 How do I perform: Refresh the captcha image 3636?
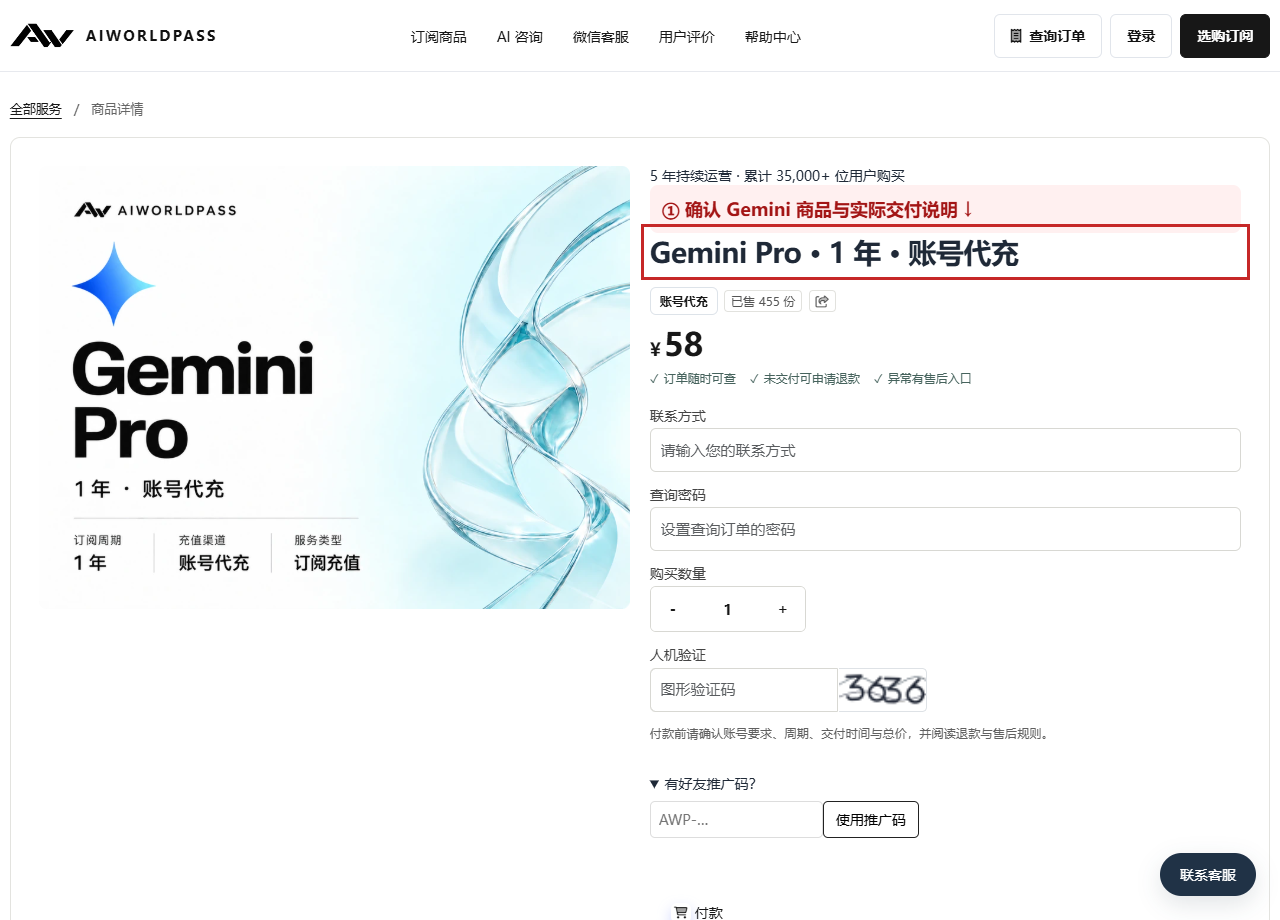(882, 690)
